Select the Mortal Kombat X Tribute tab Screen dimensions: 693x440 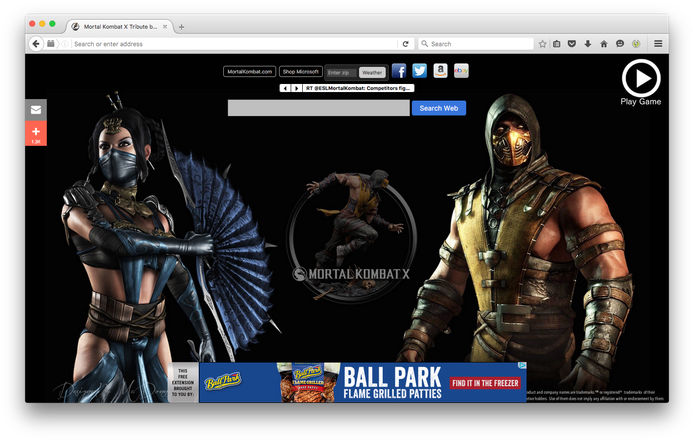coord(117,26)
